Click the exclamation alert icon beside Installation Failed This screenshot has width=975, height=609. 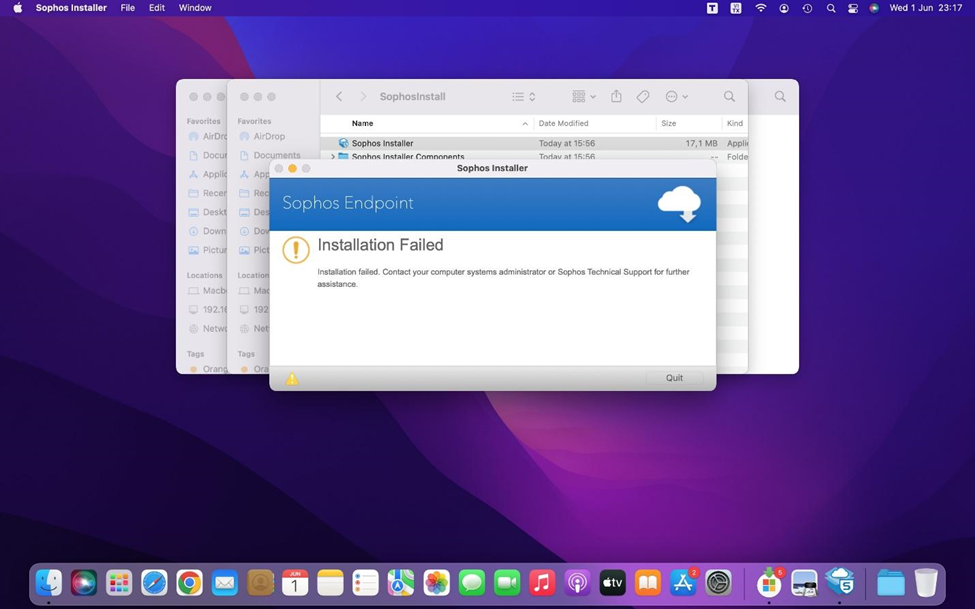click(296, 250)
